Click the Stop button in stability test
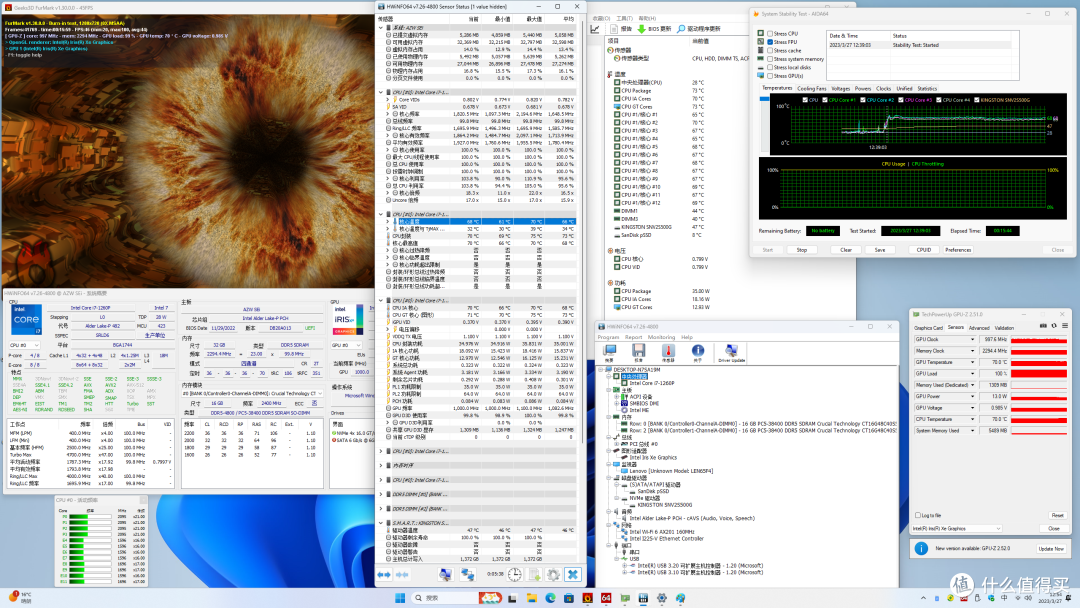This screenshot has width=1080, height=608. click(x=802, y=250)
